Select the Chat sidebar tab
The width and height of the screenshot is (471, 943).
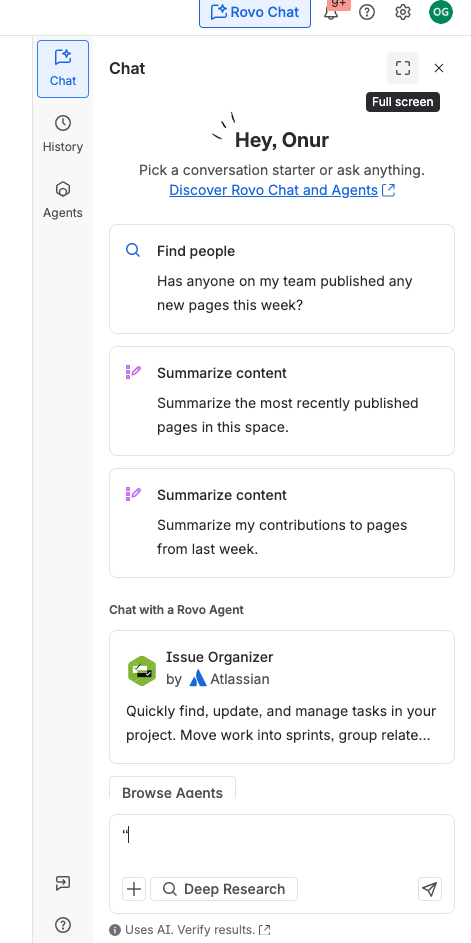coord(63,69)
